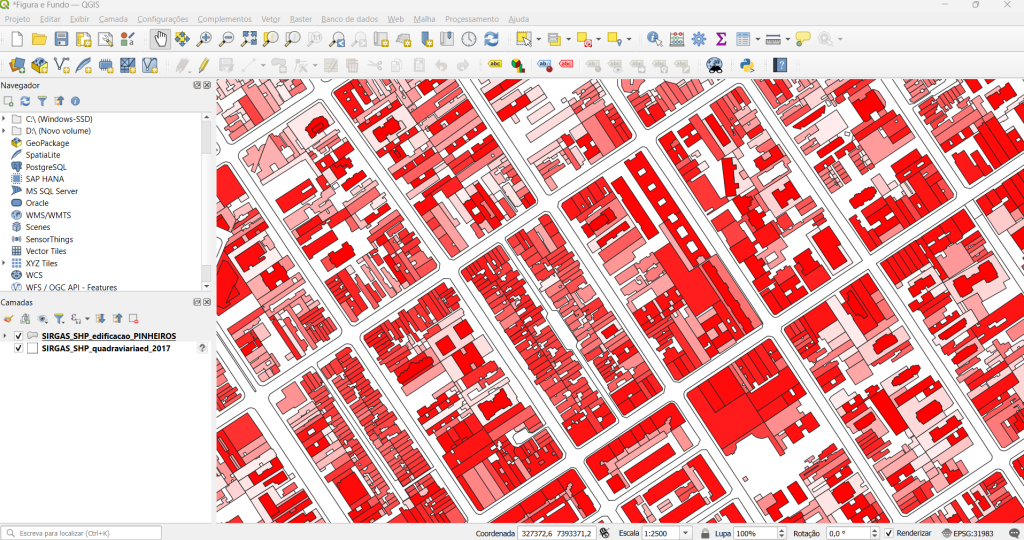Screen dimensions: 1024x540
Task: Refresh the Navegador browser panel
Action: click(x=25, y=101)
